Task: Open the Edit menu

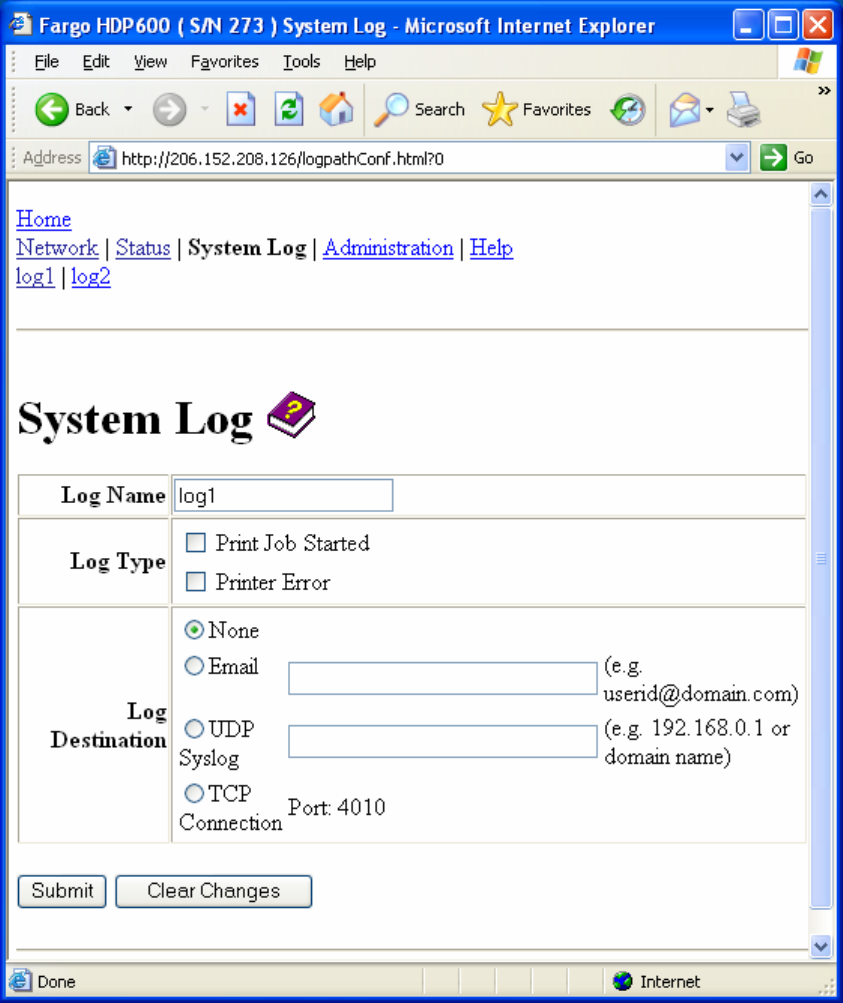Action: 96,61
